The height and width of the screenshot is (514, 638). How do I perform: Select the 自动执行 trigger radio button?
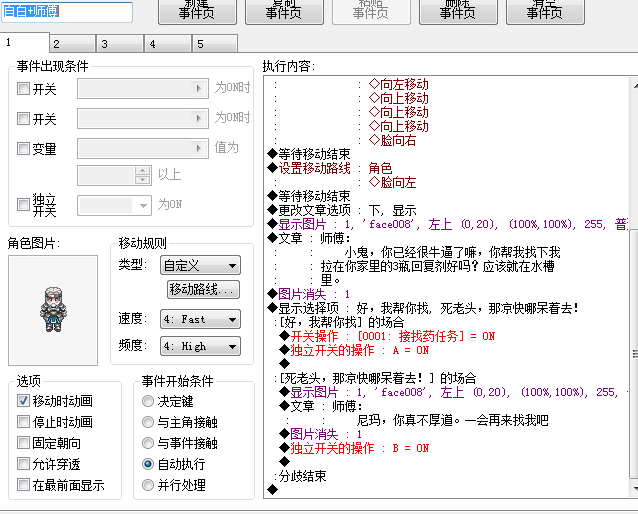click(148, 464)
